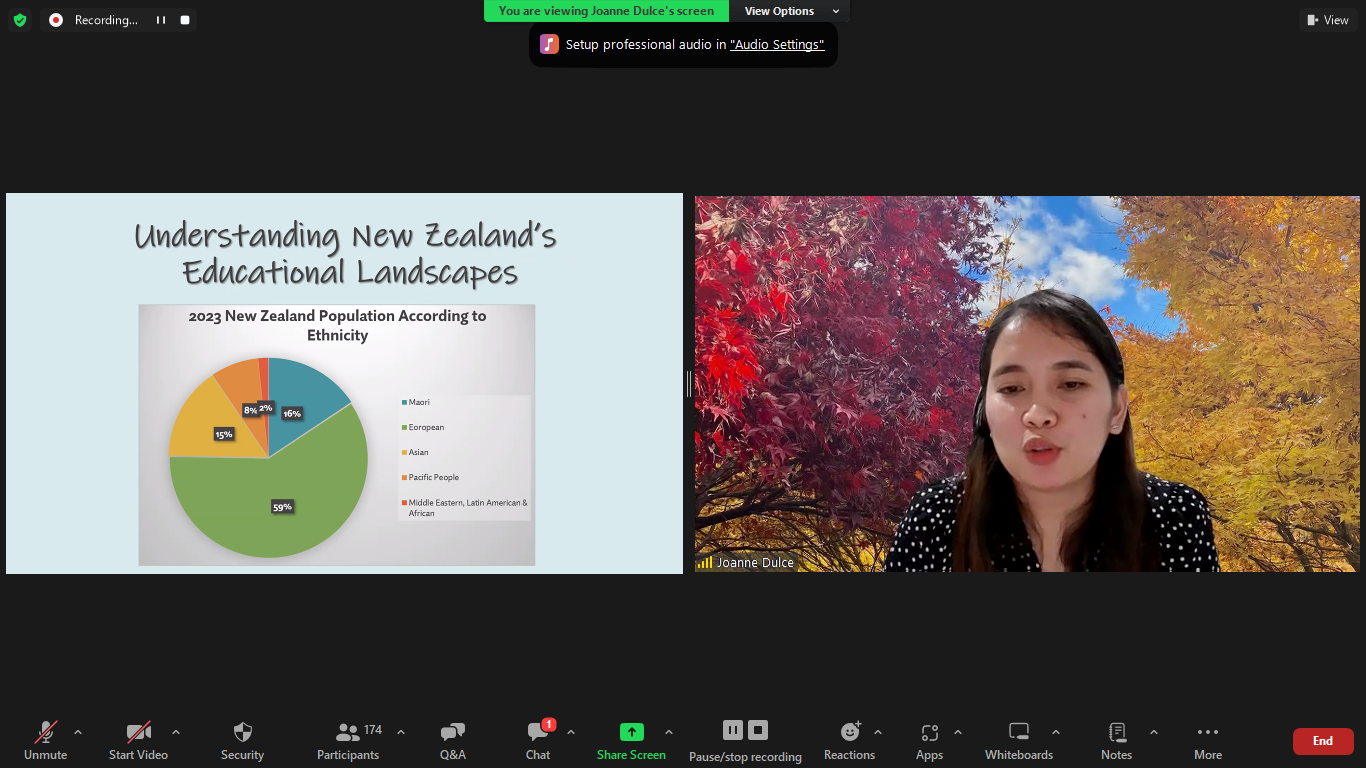
Task: Open the Notes panel
Action: (1116, 740)
